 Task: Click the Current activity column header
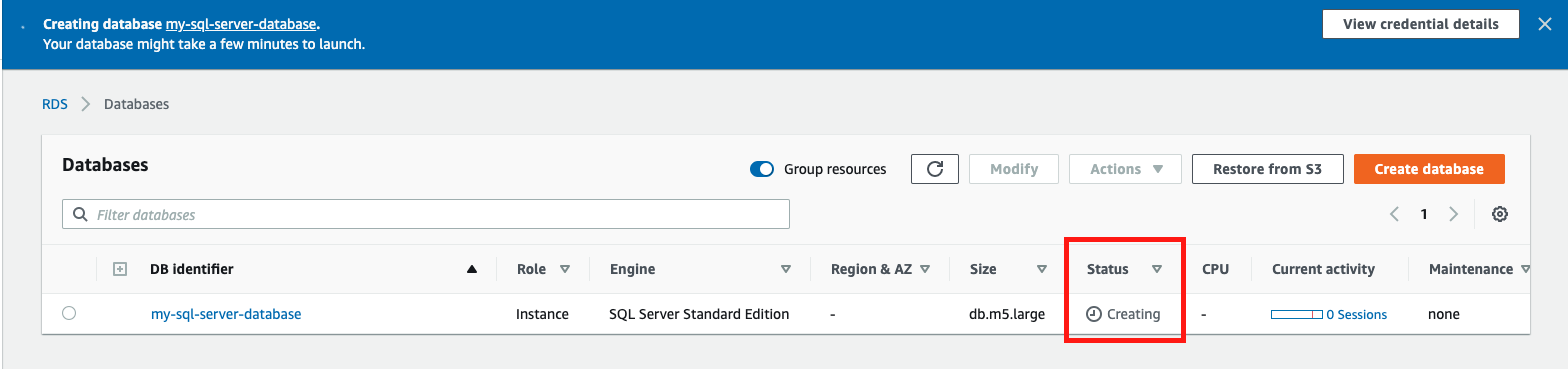tap(1323, 269)
